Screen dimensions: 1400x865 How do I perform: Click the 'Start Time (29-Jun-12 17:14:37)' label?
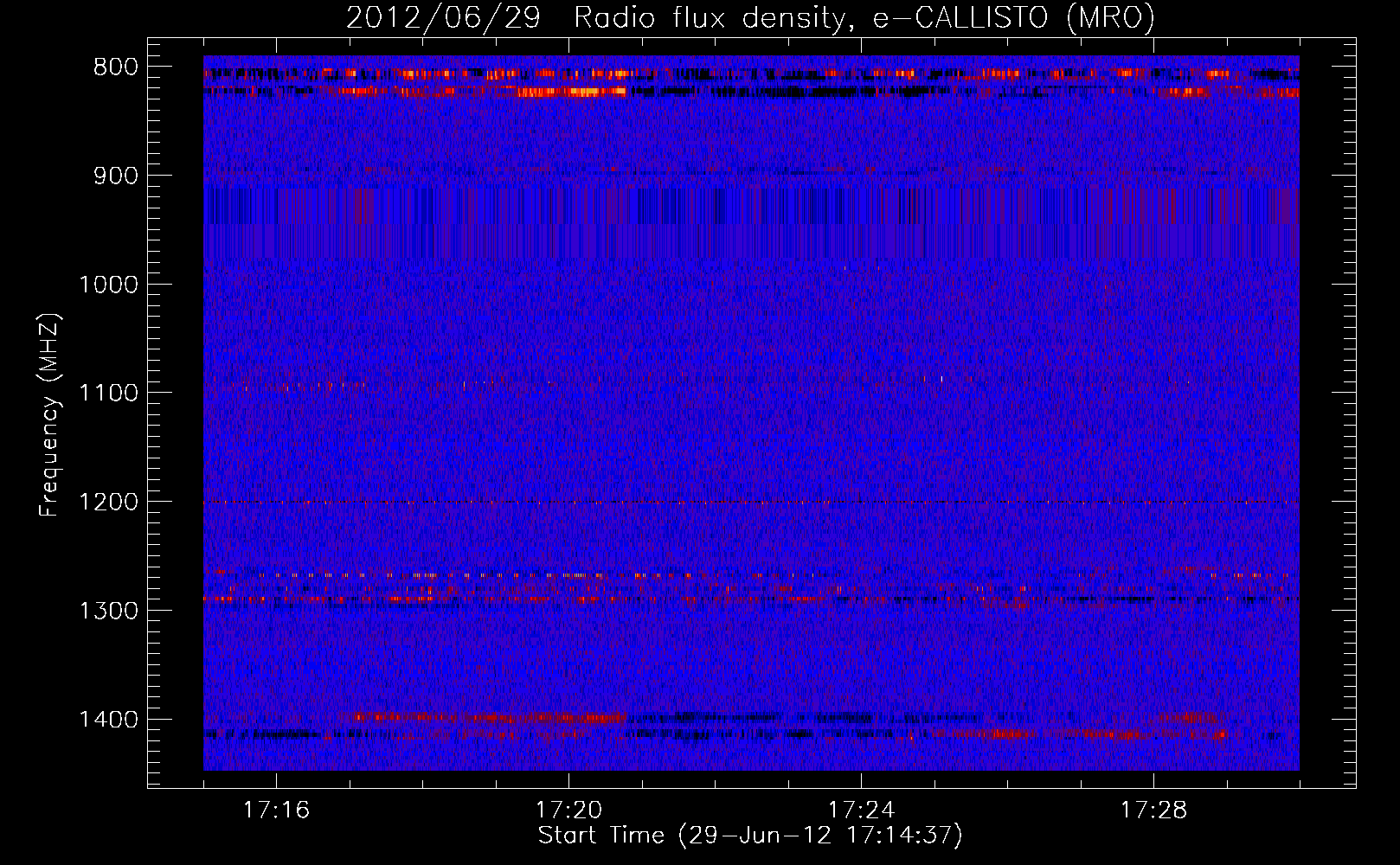[x=750, y=836]
